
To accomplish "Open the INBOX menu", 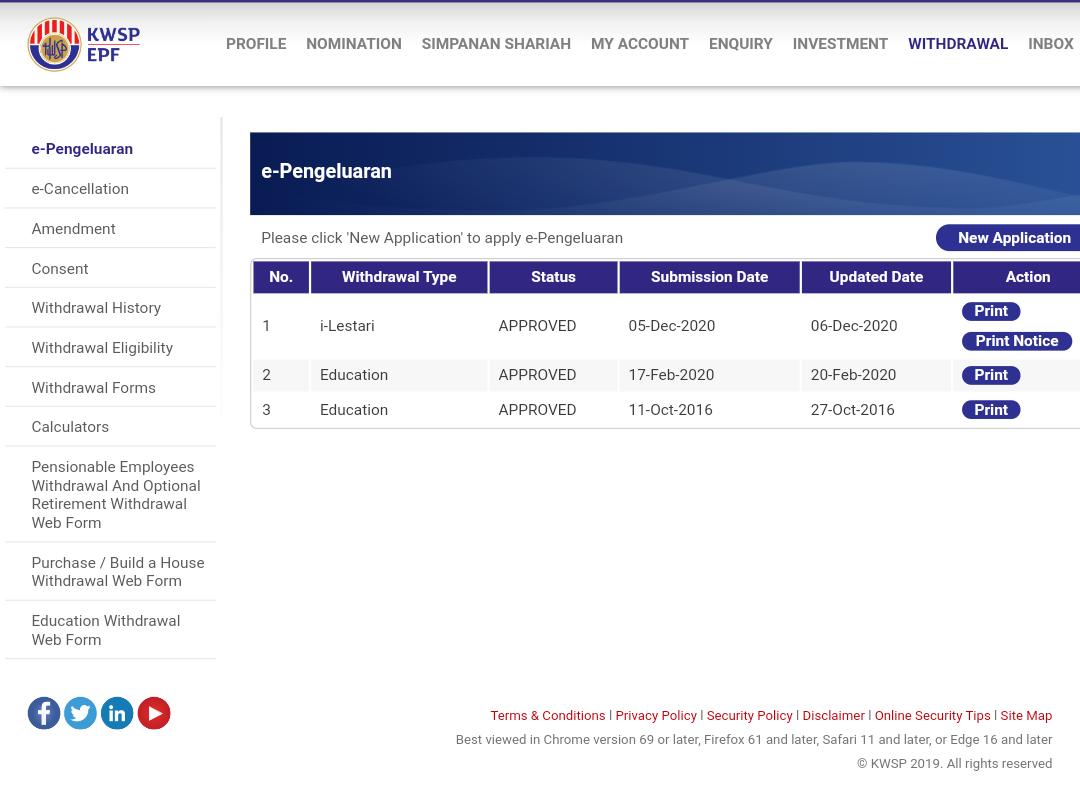I will (1050, 44).
